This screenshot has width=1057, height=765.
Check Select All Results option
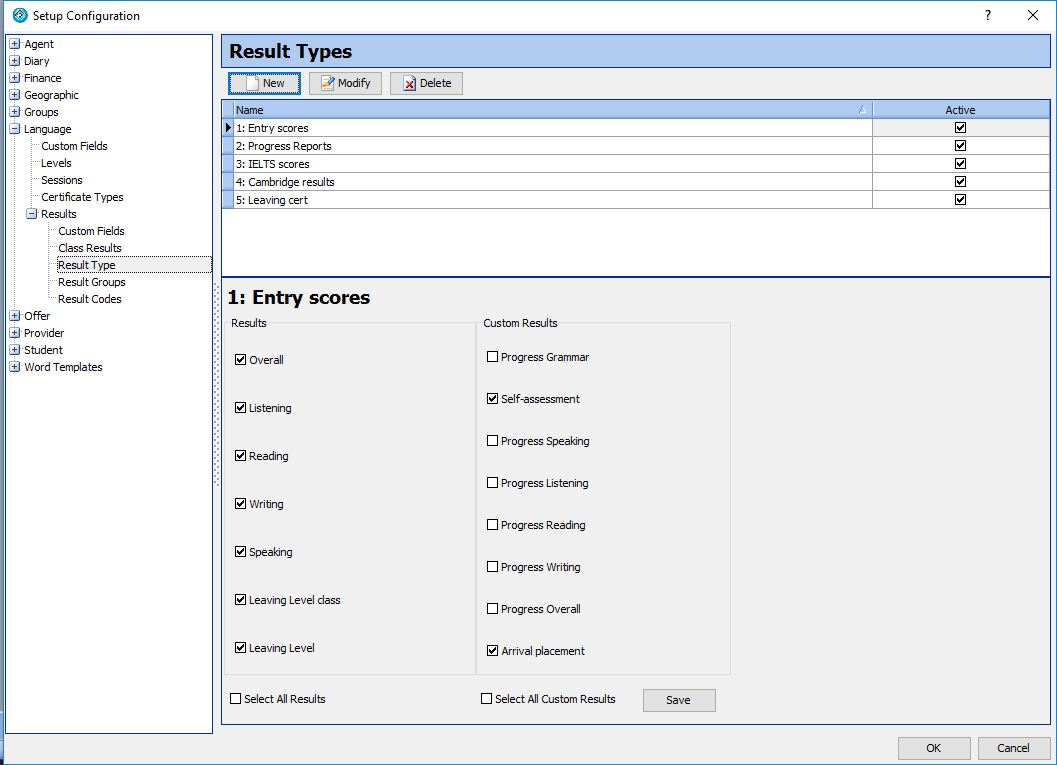pyautogui.click(x=236, y=699)
